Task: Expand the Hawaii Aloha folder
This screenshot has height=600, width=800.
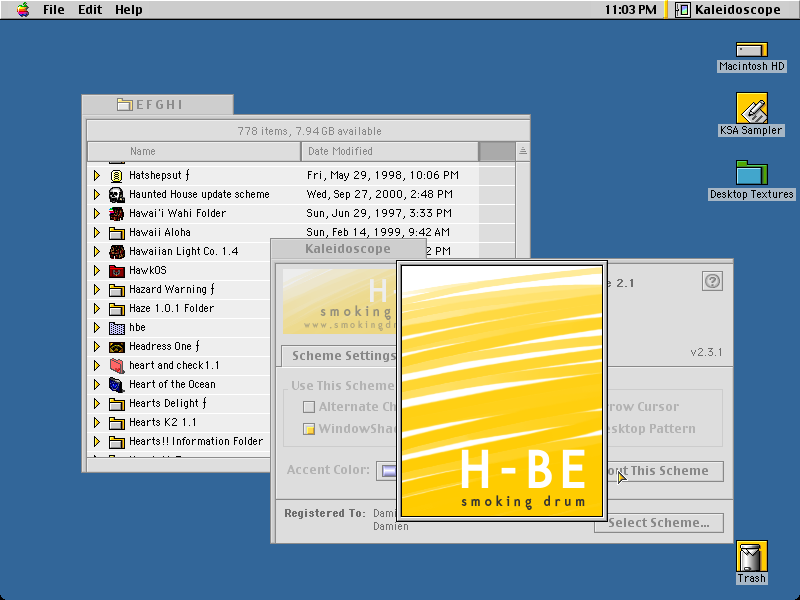Action: 97,233
